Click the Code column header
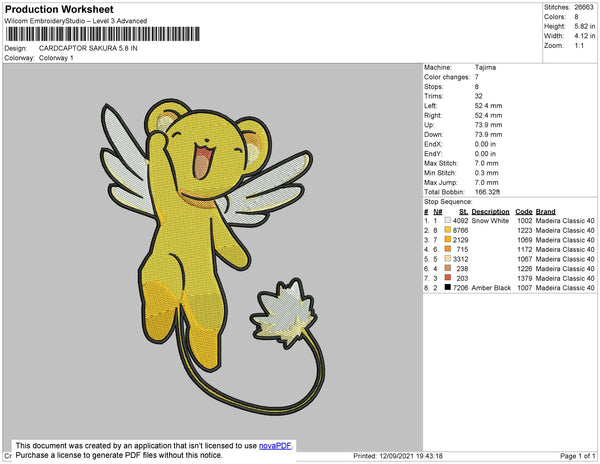The width and height of the screenshot is (600, 464). click(523, 212)
